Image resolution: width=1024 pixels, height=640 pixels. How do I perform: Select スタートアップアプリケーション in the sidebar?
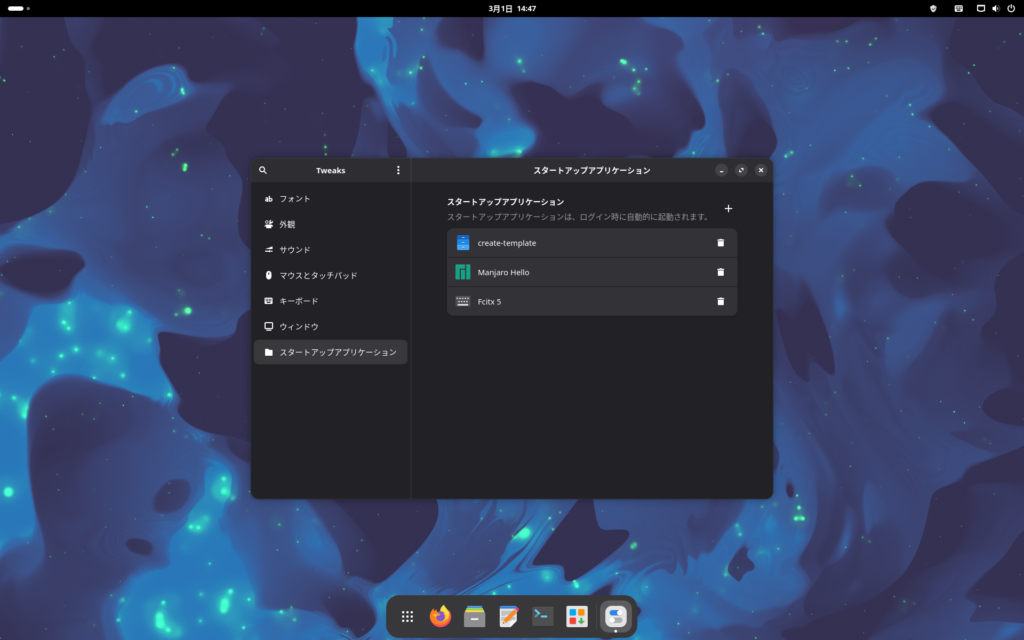330,352
